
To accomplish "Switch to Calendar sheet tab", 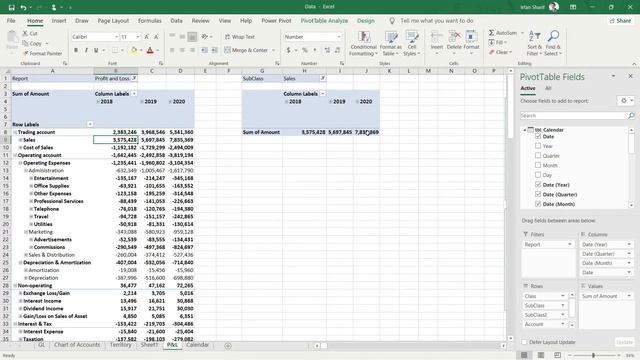I will [x=198, y=345].
